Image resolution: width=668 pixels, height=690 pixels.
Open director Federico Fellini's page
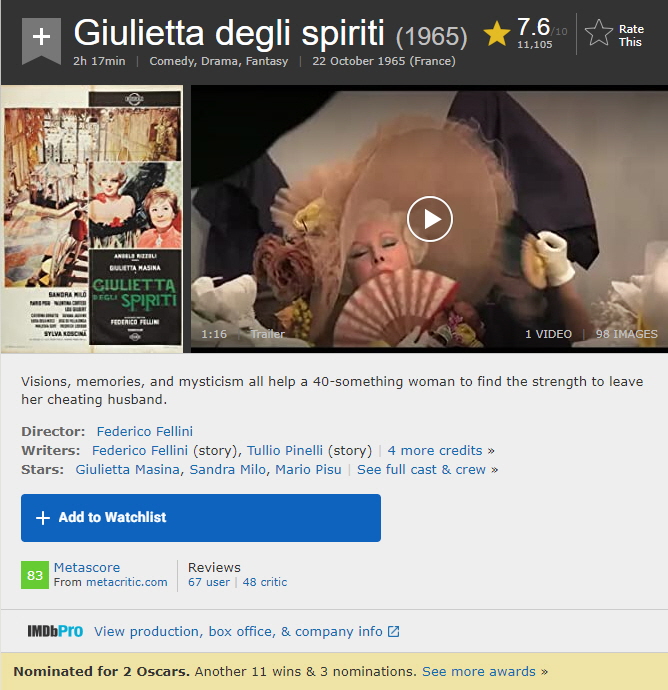pos(145,431)
